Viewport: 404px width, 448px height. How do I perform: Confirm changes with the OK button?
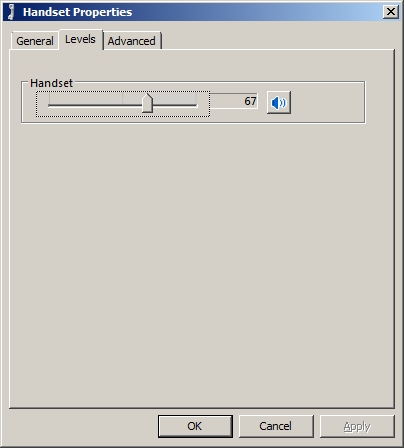195,426
